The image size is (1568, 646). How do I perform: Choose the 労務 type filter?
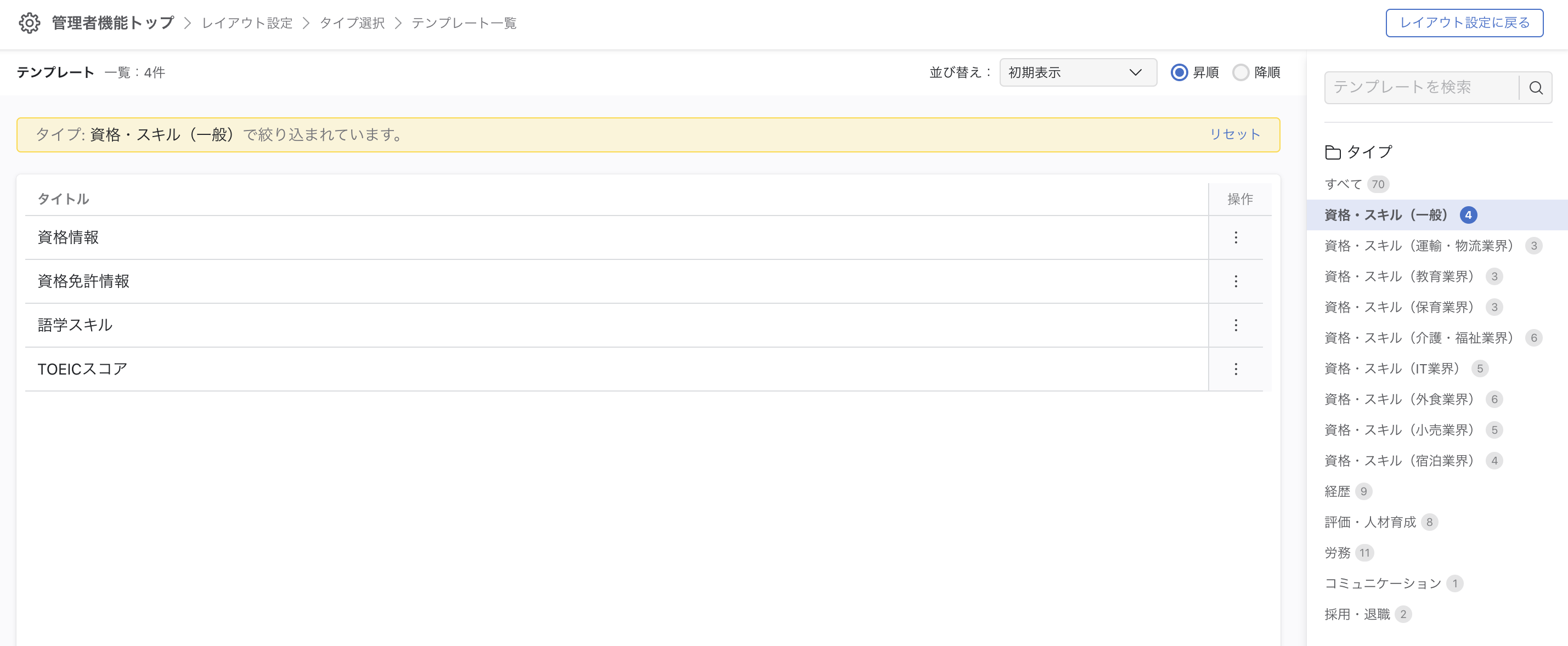1338,552
